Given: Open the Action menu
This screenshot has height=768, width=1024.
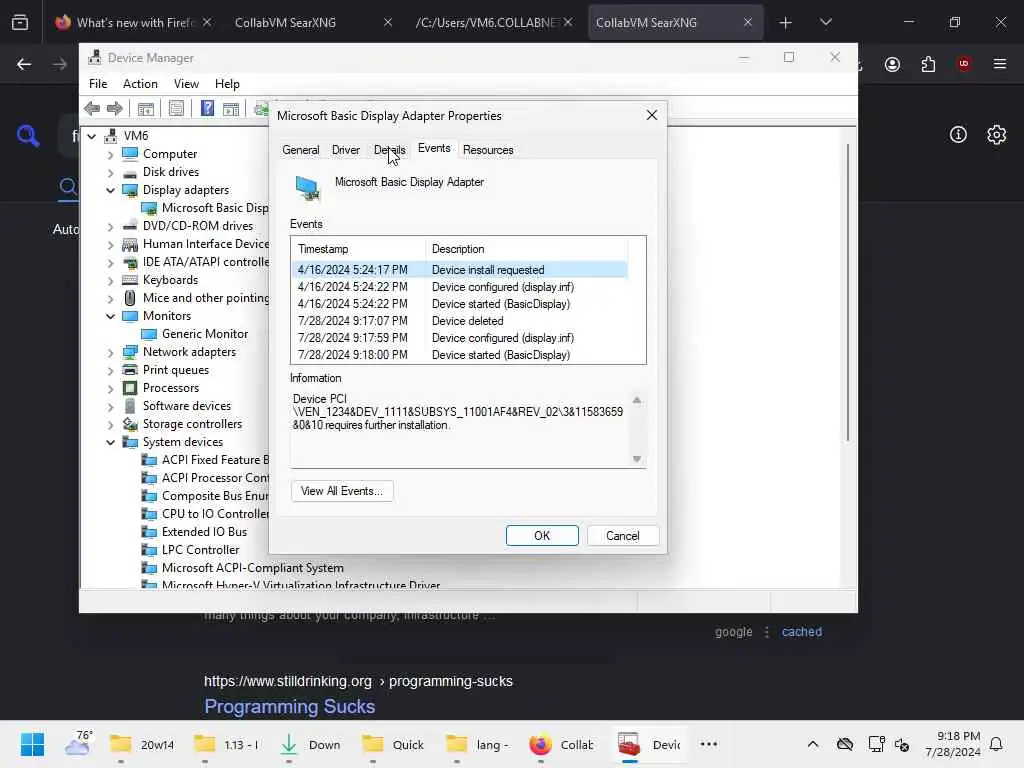Looking at the screenshot, I should click(140, 84).
